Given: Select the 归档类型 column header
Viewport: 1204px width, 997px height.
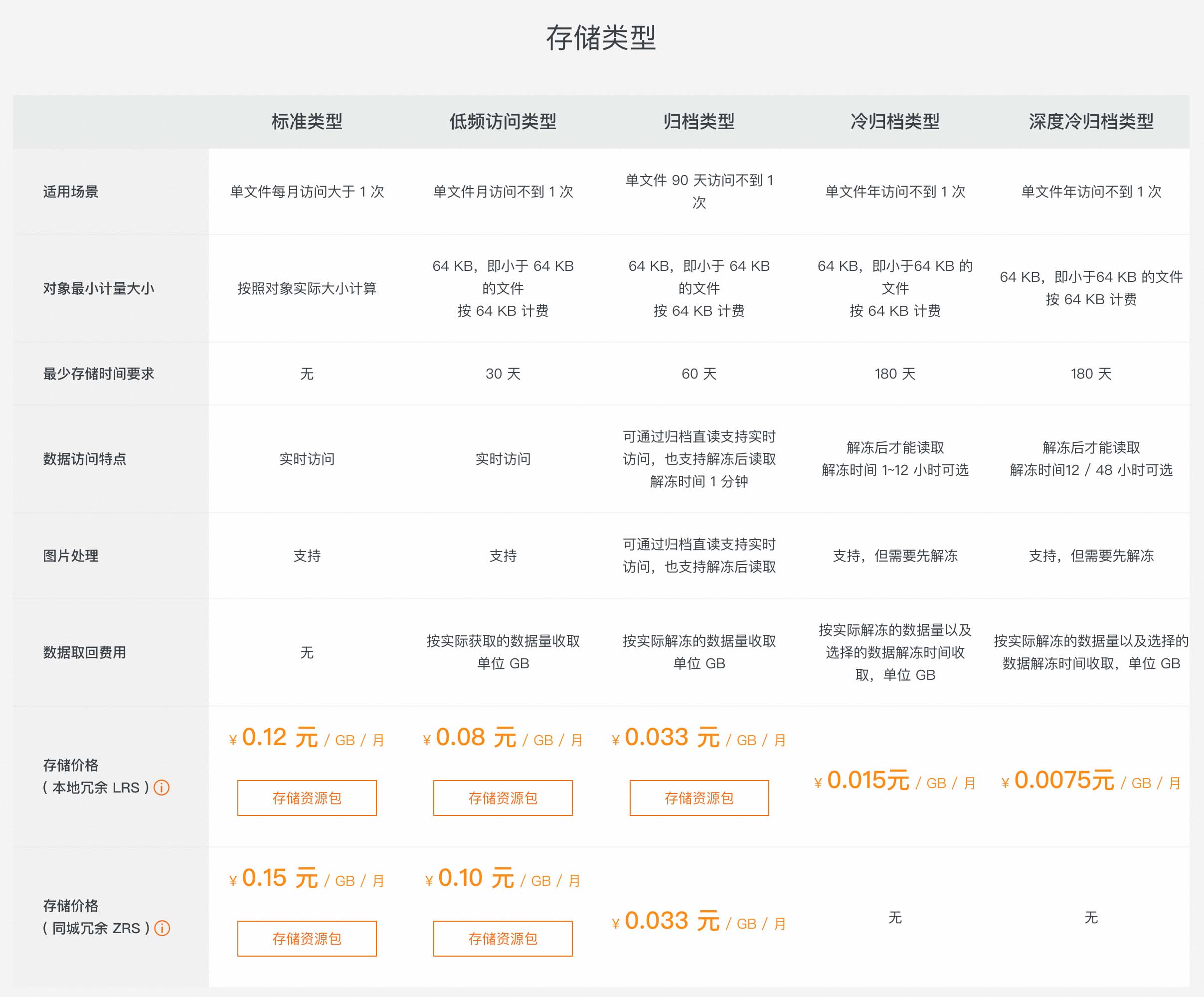Looking at the screenshot, I should 699,122.
